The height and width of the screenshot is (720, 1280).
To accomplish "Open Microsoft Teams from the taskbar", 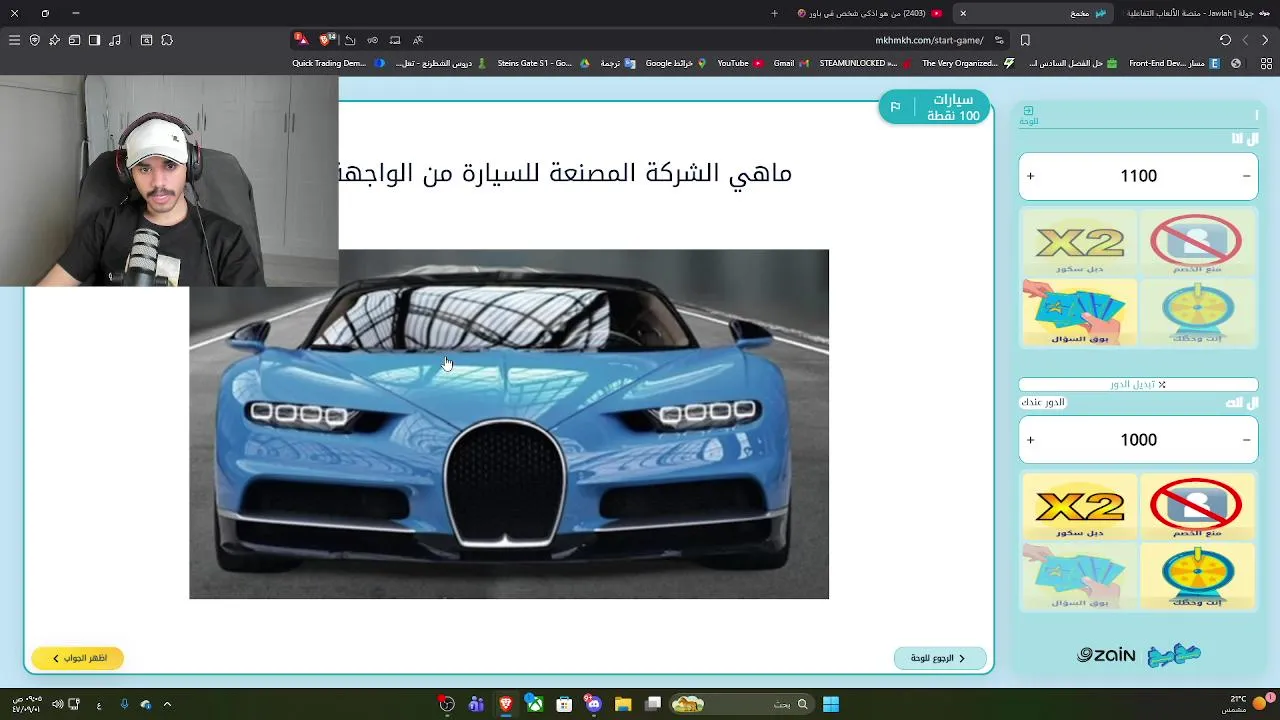I will (476, 704).
